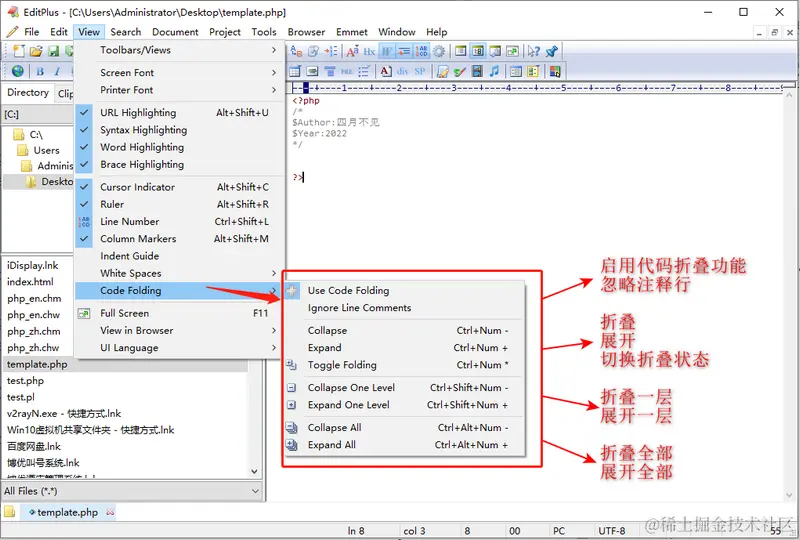Expand Printer Font submenu

pyautogui.click(x=179, y=90)
